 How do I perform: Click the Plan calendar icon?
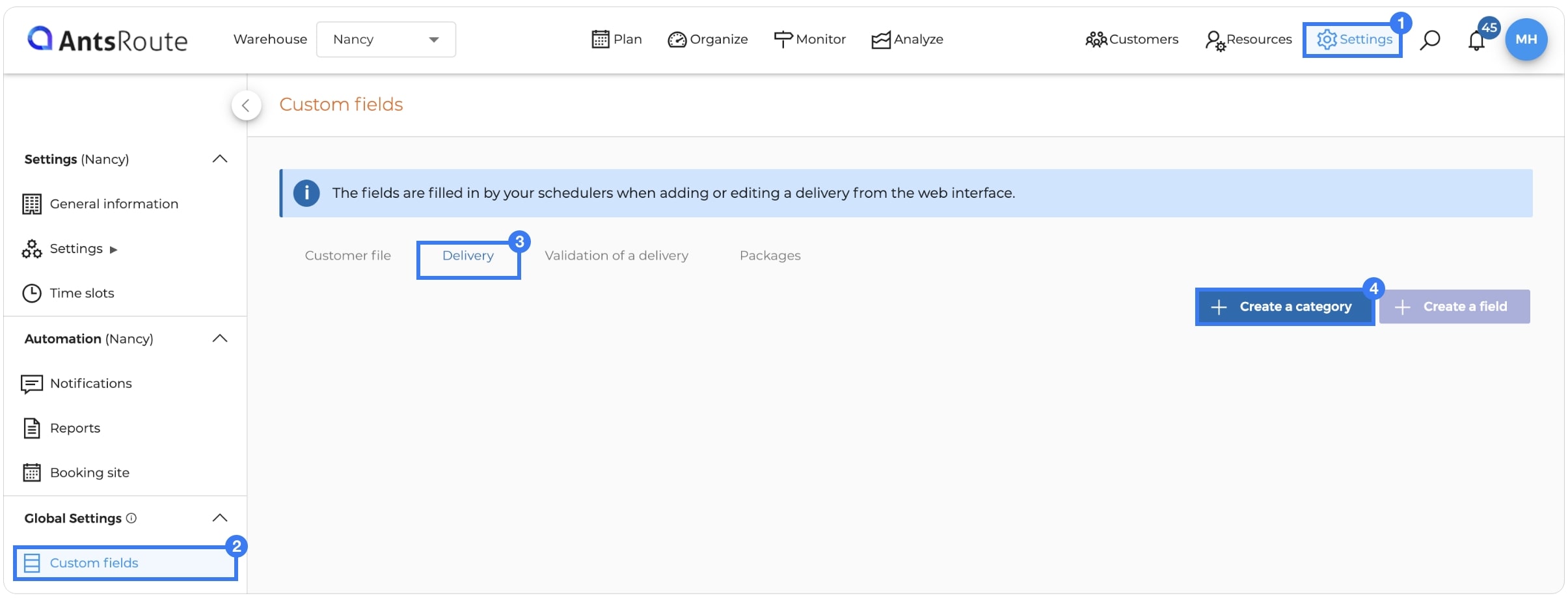pyautogui.click(x=601, y=40)
